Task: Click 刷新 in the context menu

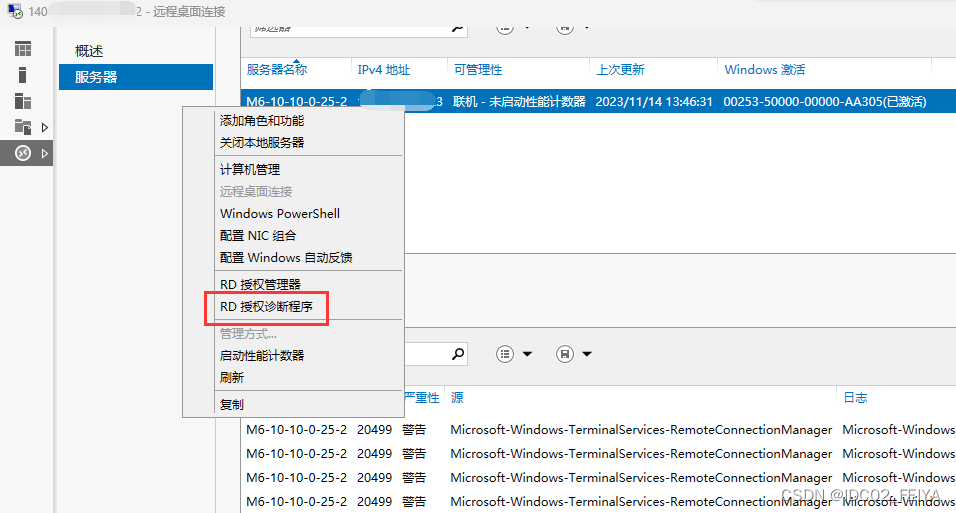Action: point(232,378)
